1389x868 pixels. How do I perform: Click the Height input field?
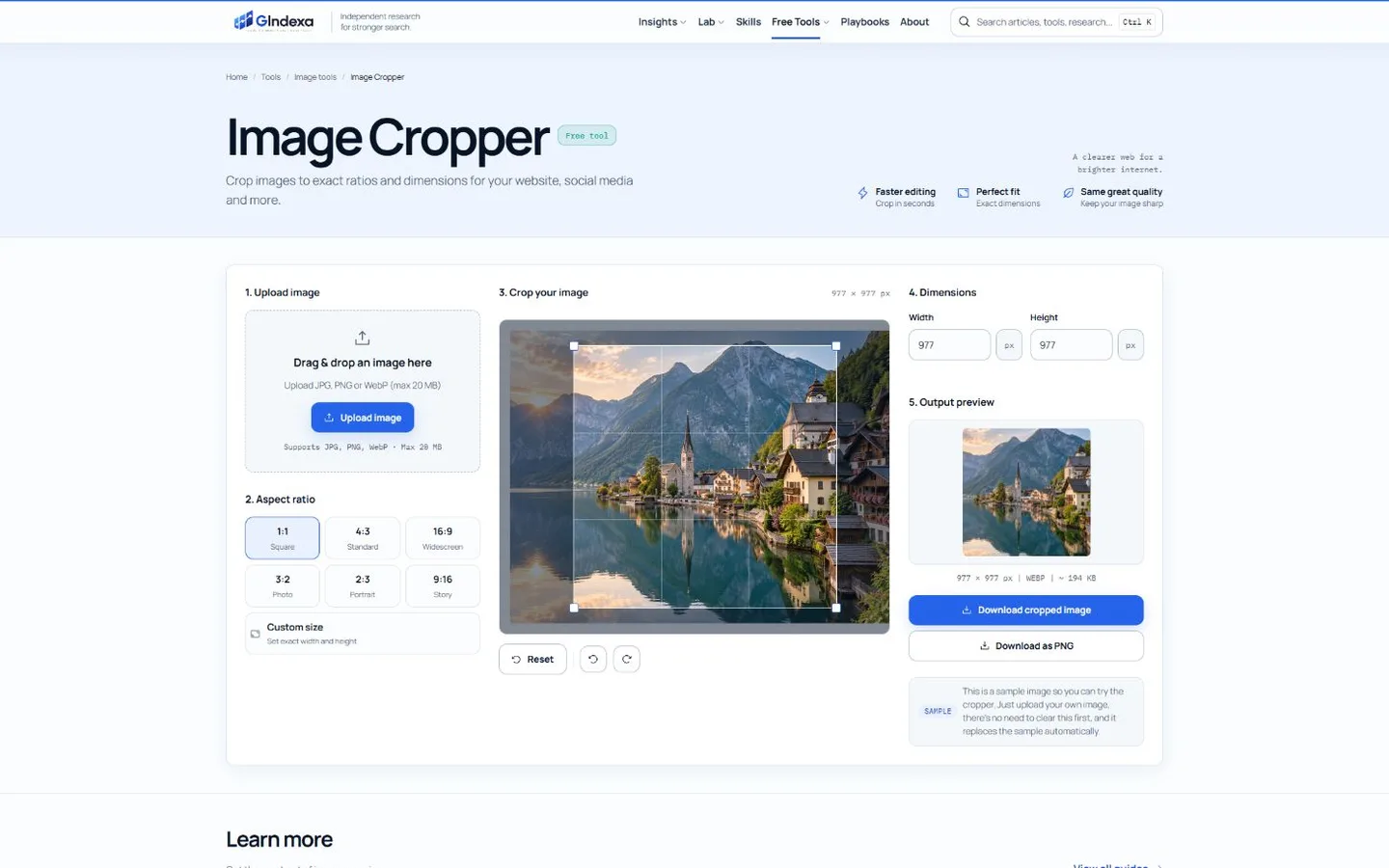pyautogui.click(x=1071, y=345)
